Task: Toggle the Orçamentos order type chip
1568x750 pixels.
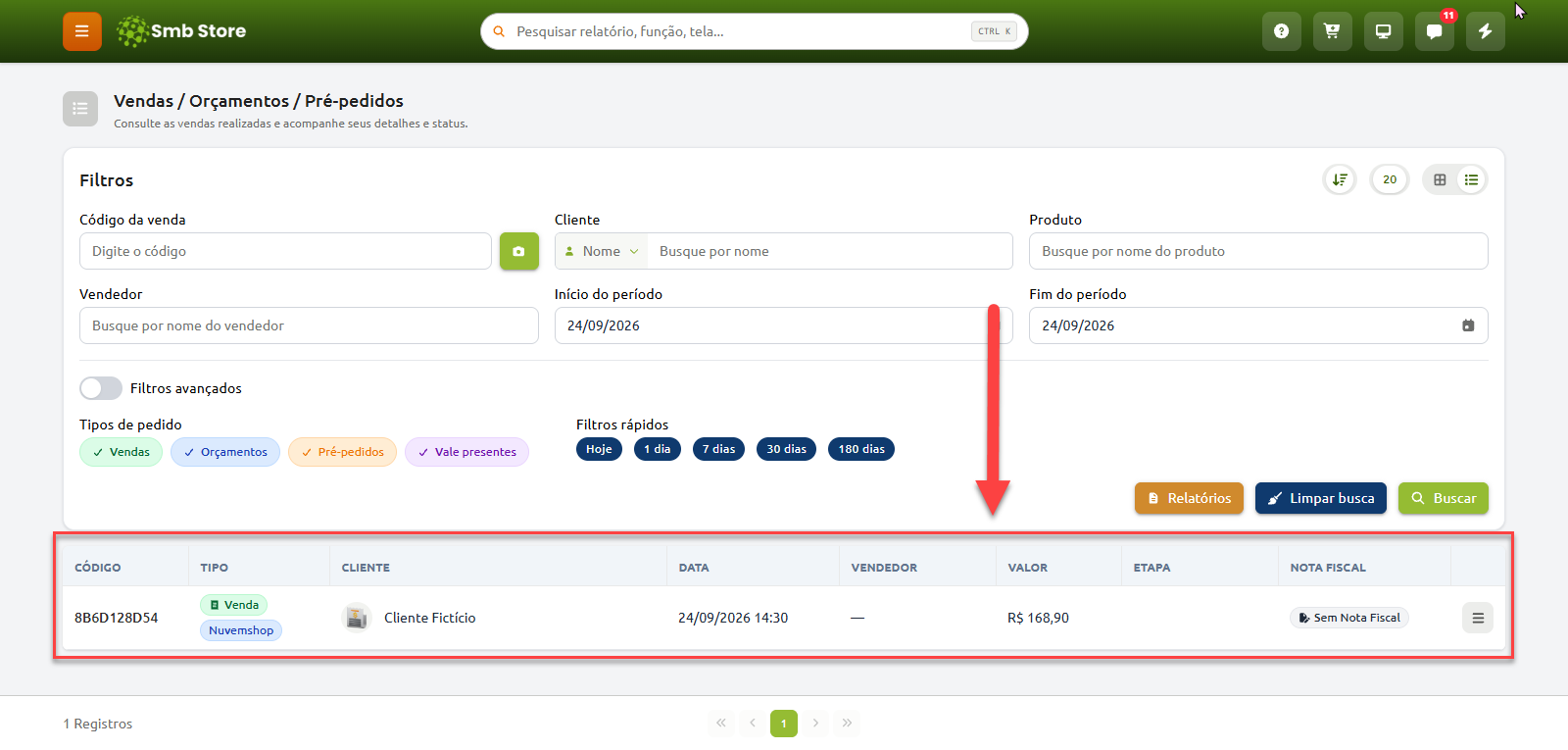Action: pyautogui.click(x=225, y=452)
